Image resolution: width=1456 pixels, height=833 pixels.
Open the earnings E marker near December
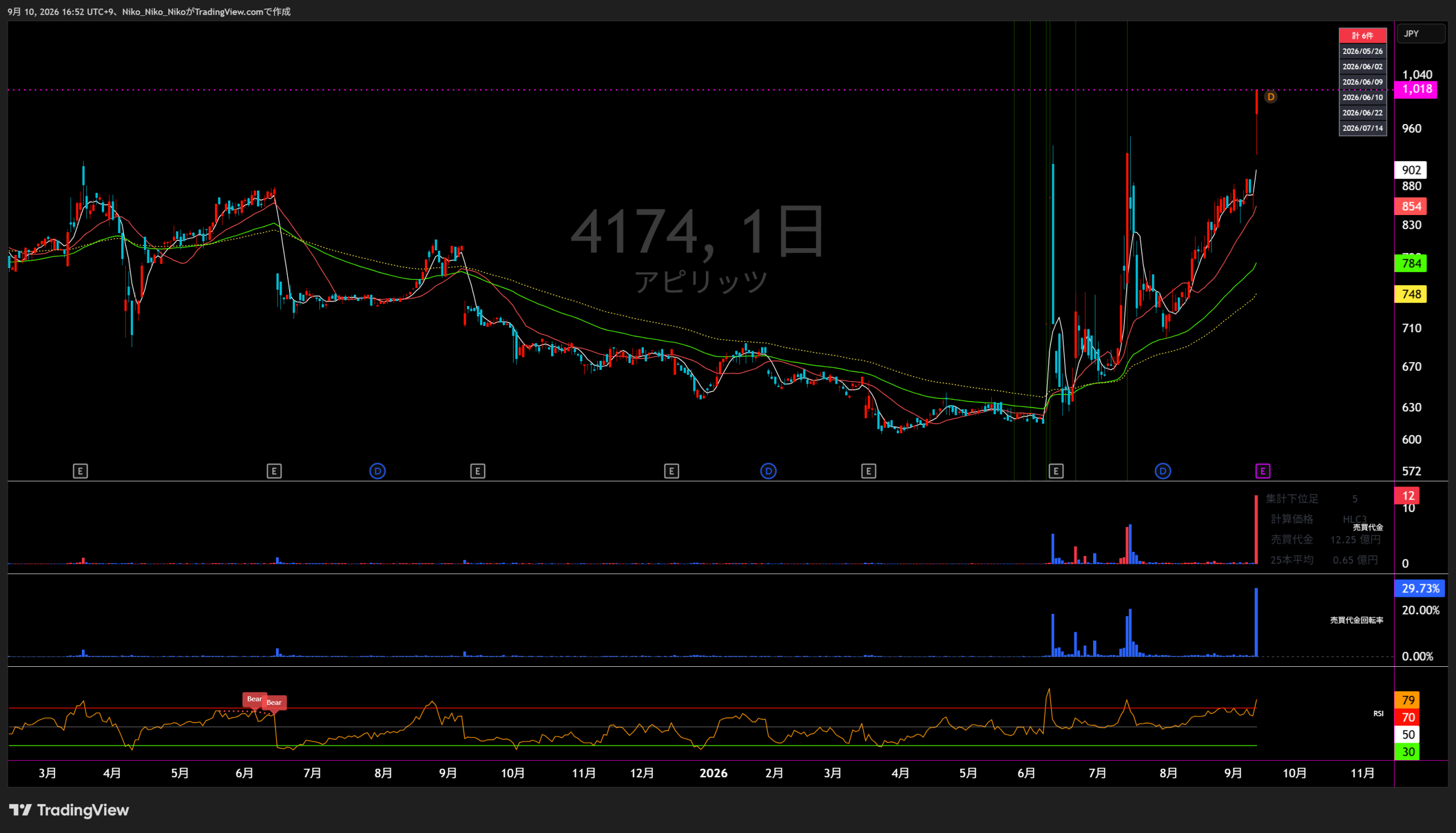pos(671,471)
